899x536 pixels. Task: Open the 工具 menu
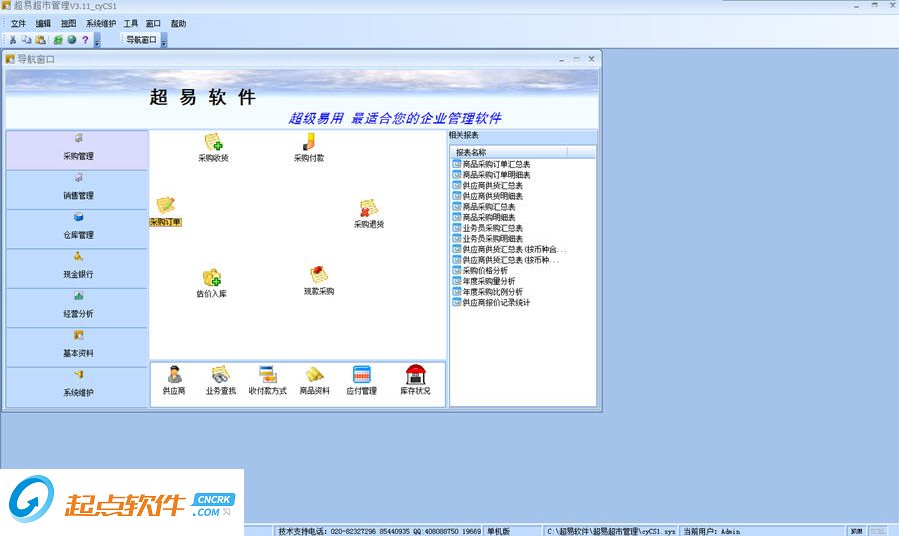(131, 24)
